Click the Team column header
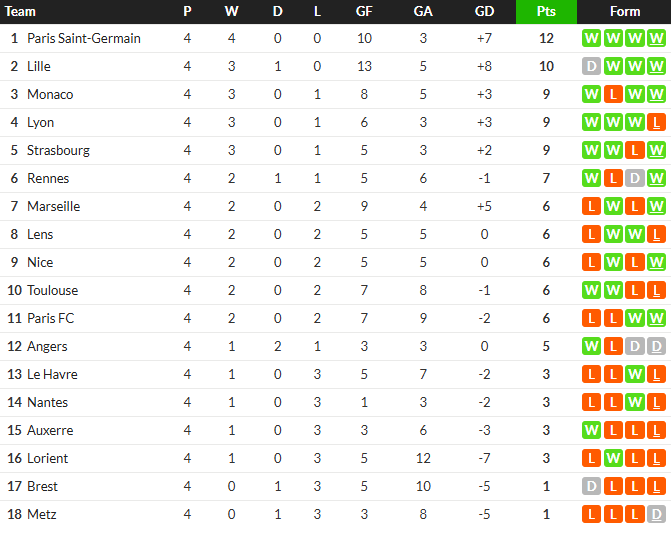The image size is (671, 534). (20, 12)
